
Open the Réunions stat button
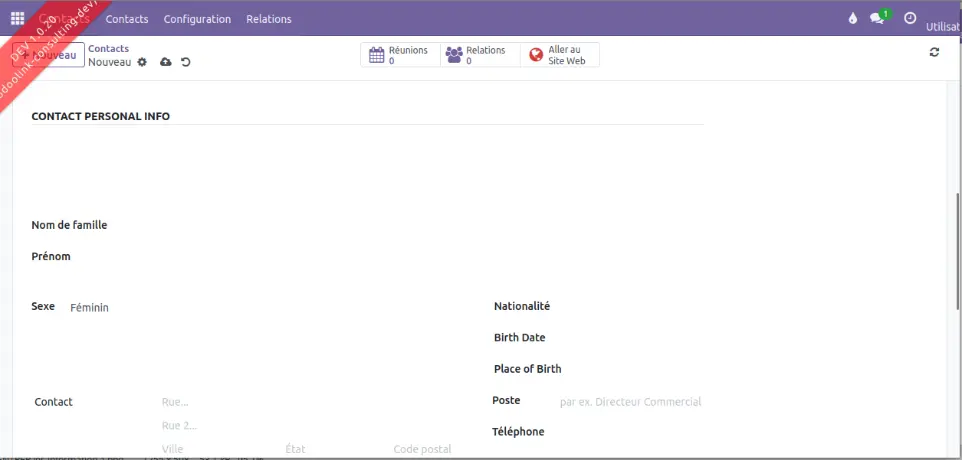point(400,55)
